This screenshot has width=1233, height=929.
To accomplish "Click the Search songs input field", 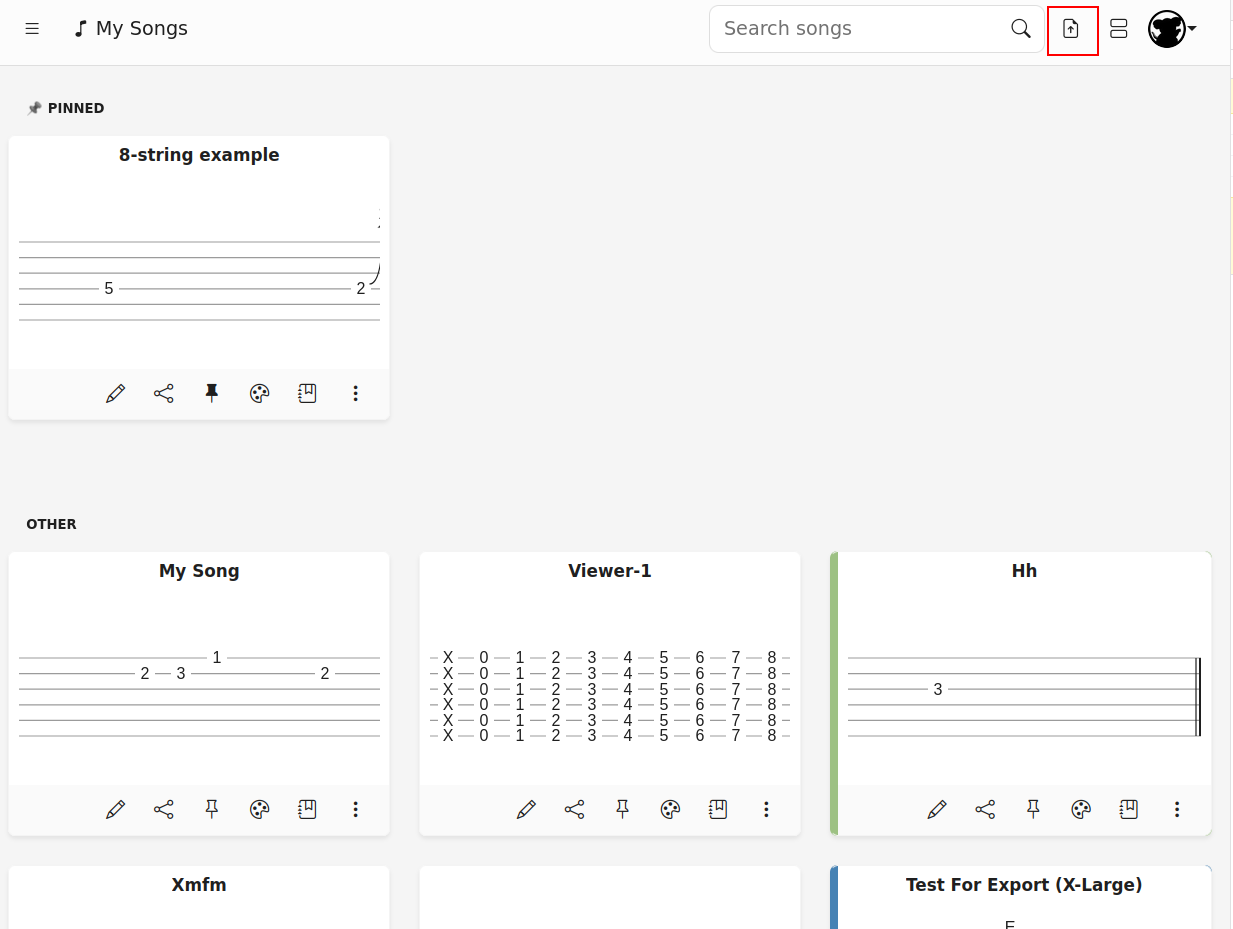I will (x=860, y=29).
